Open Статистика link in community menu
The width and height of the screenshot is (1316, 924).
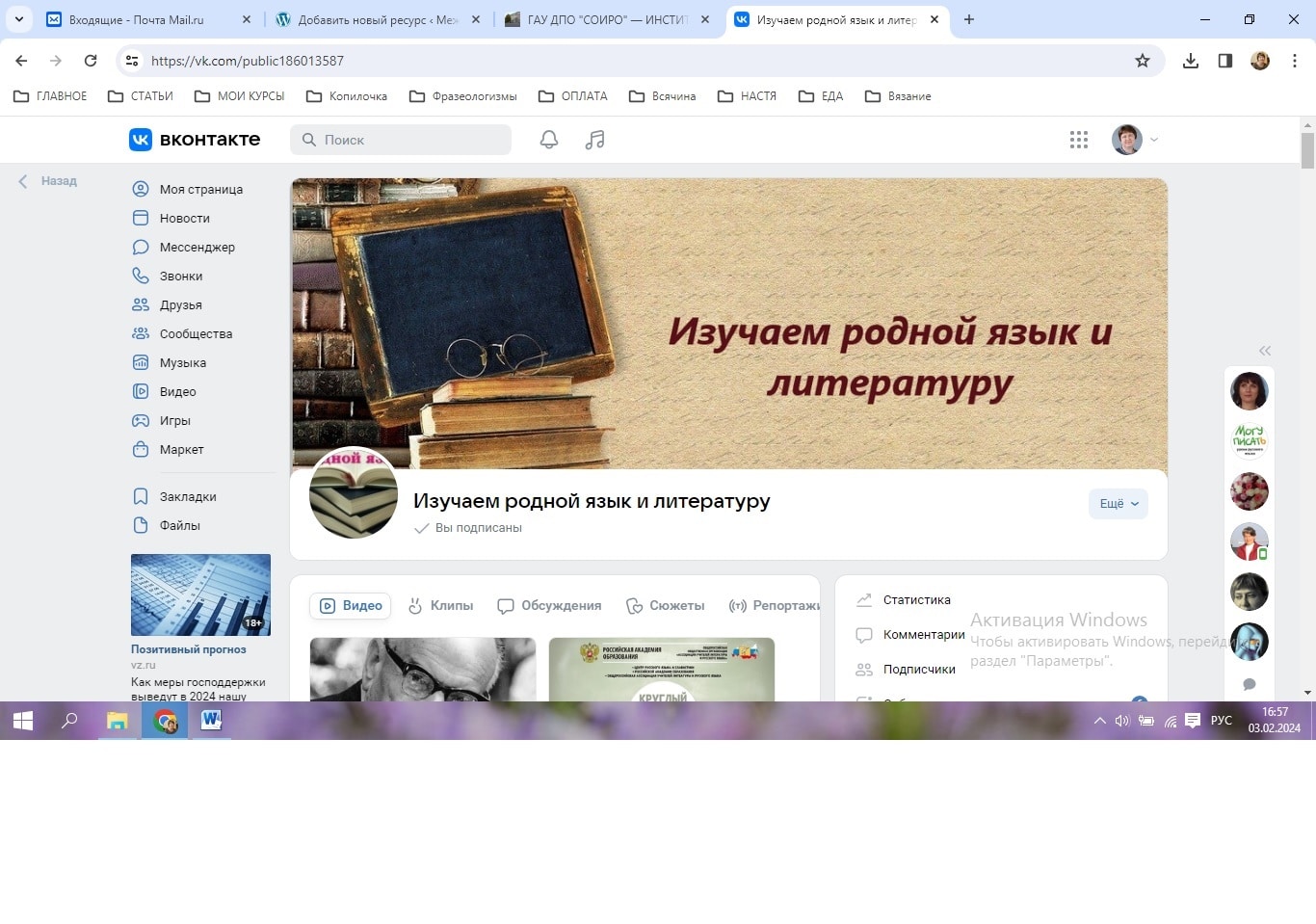[916, 600]
